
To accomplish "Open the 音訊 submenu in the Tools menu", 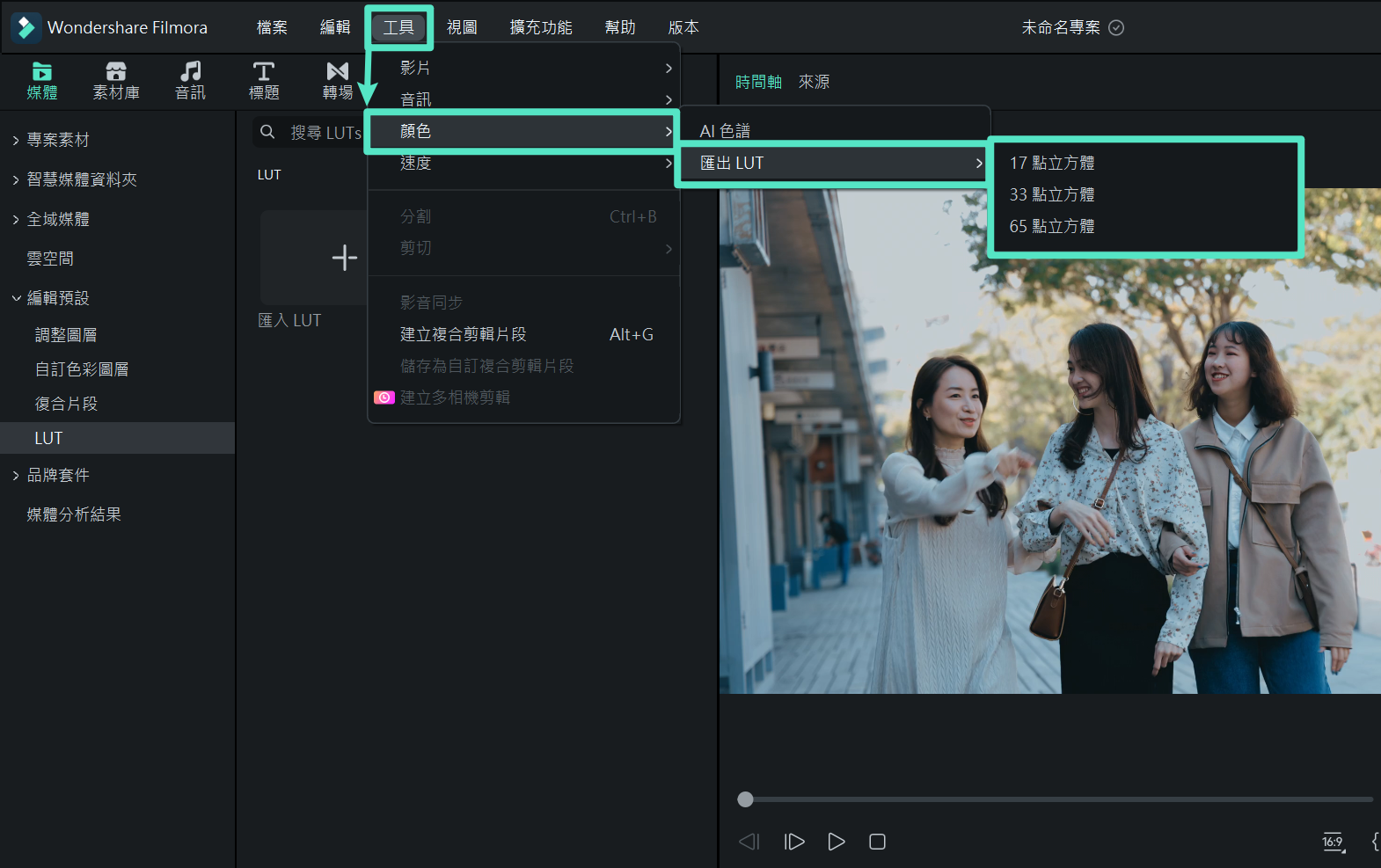I will (x=523, y=99).
